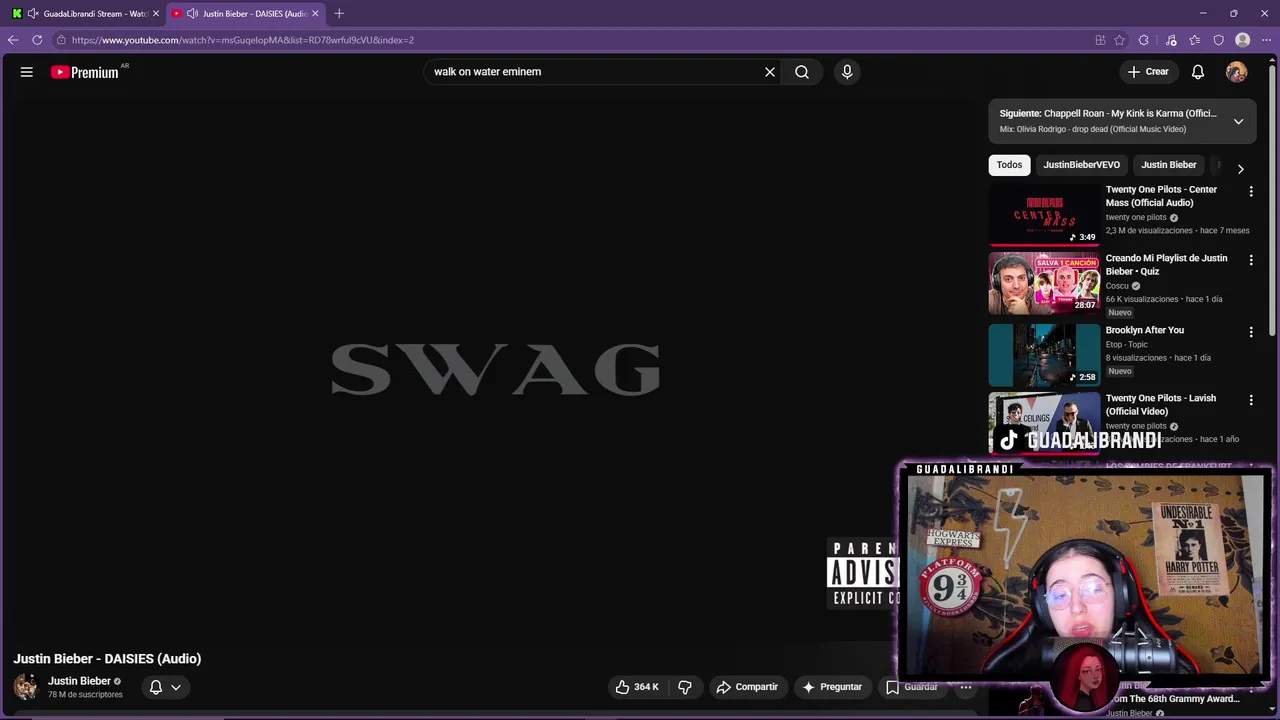Open Justin Bieber channel avatar
The height and width of the screenshot is (720, 1280).
[x=26, y=687]
